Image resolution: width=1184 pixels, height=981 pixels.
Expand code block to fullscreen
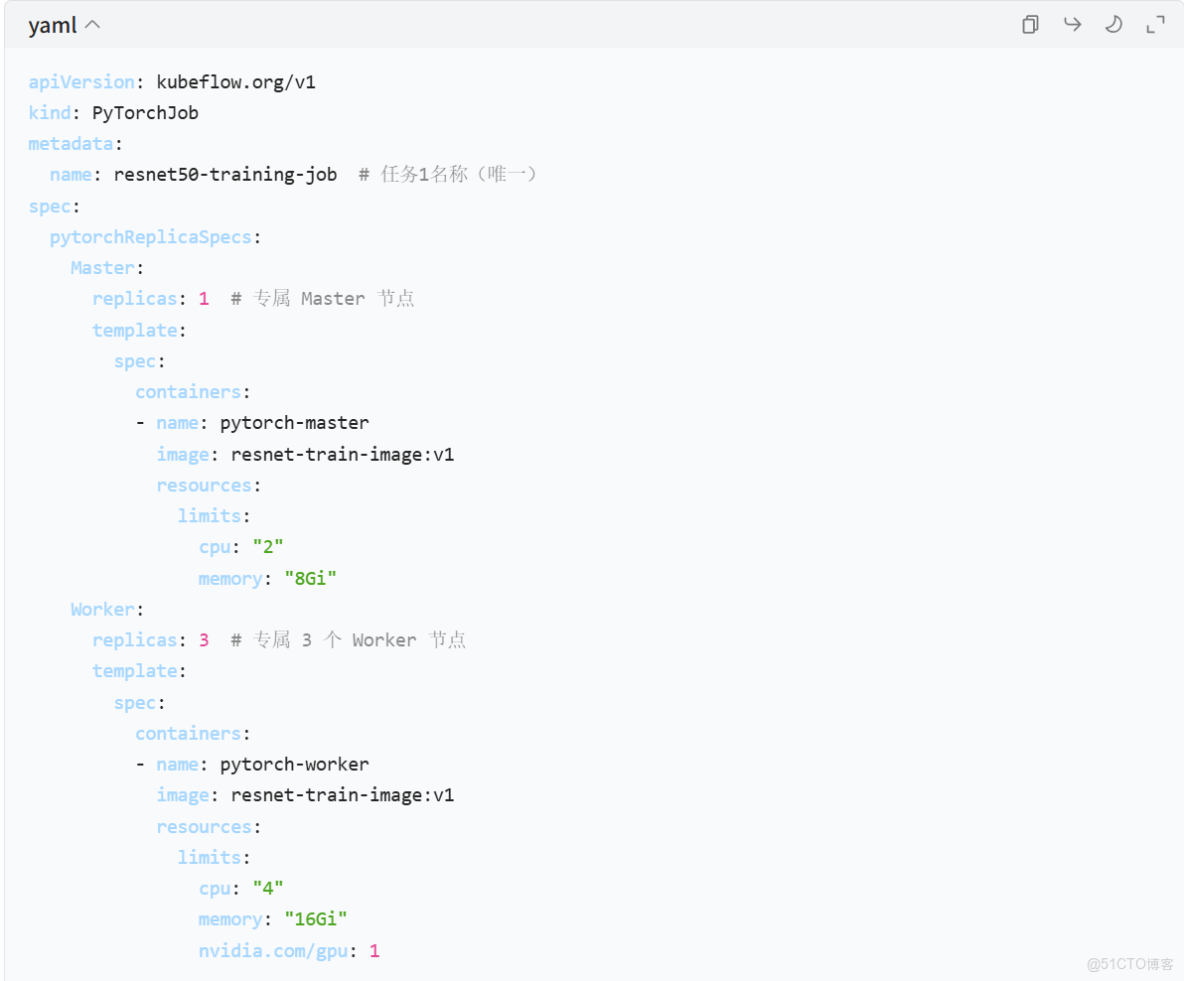pyautogui.click(x=1155, y=25)
